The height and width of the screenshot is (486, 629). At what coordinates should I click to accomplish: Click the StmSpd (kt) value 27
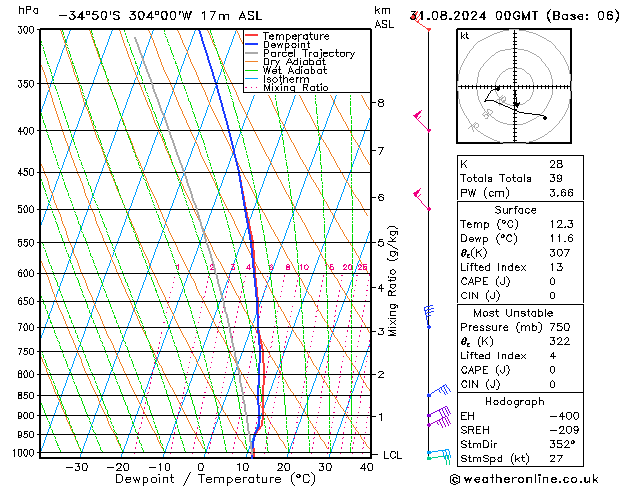coord(555,458)
